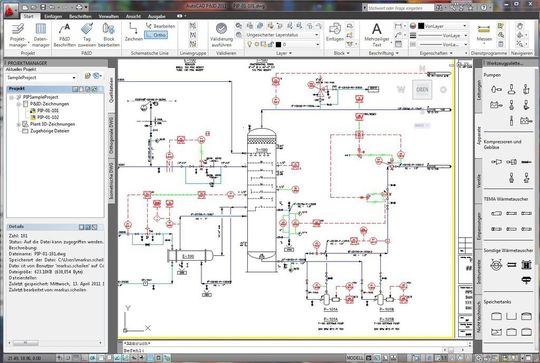Click the Block bearbeiten tool
This screenshot has width=540, height=363.
pyautogui.click(x=109, y=35)
